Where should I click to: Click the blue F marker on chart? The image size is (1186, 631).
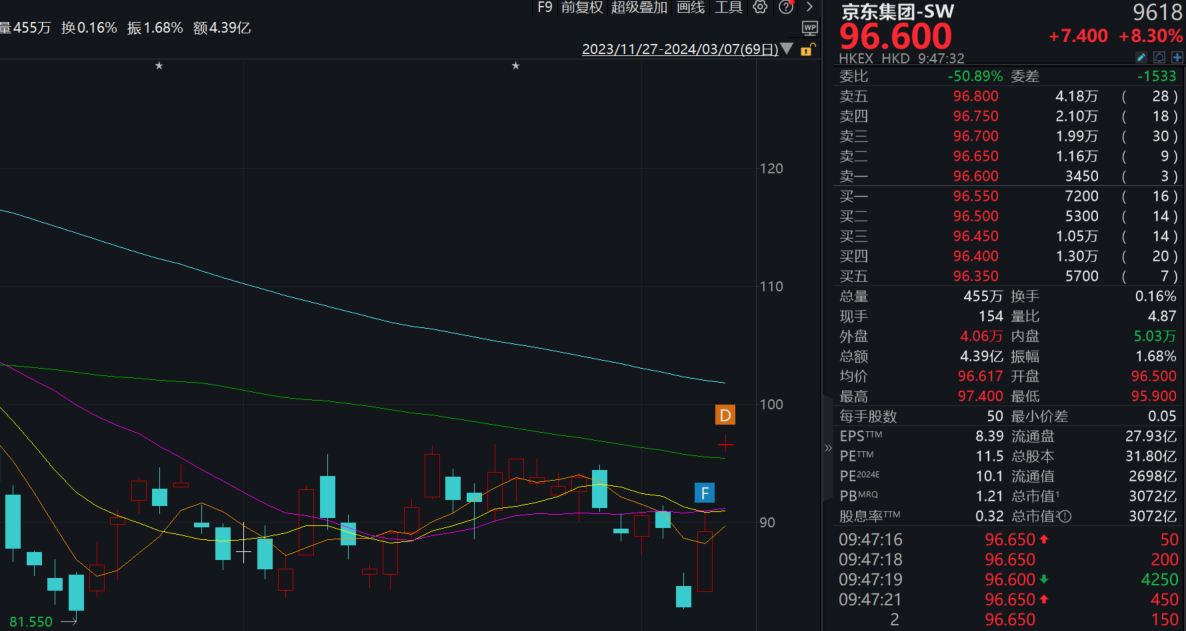(705, 493)
